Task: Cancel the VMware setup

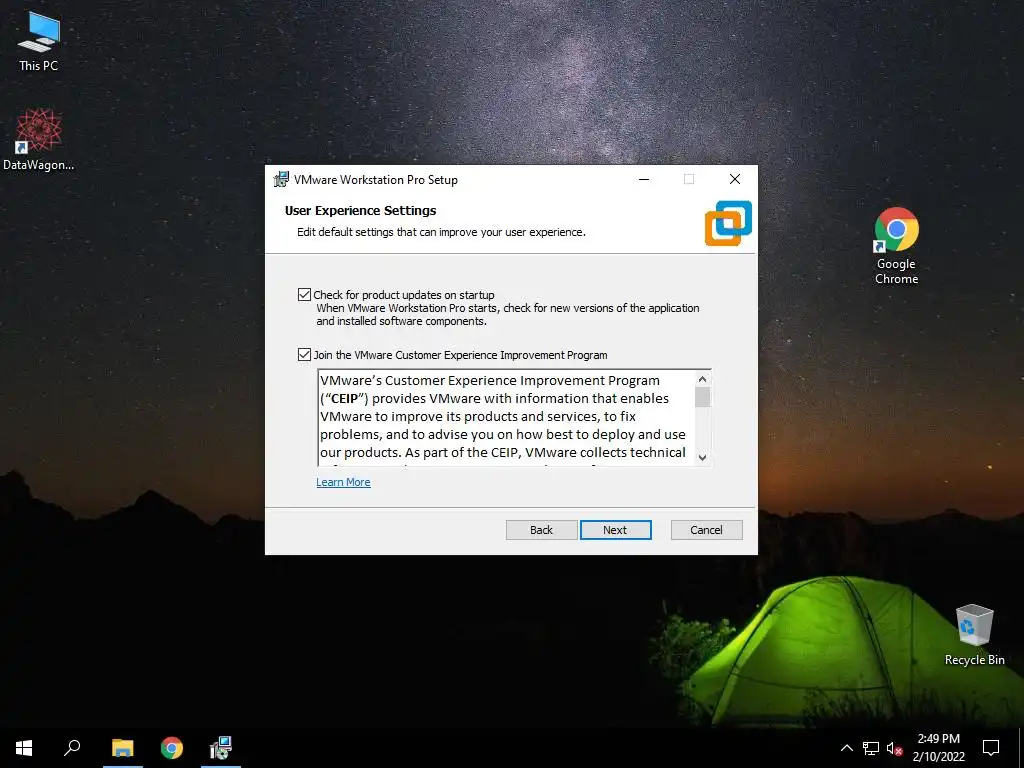Action: 707,530
